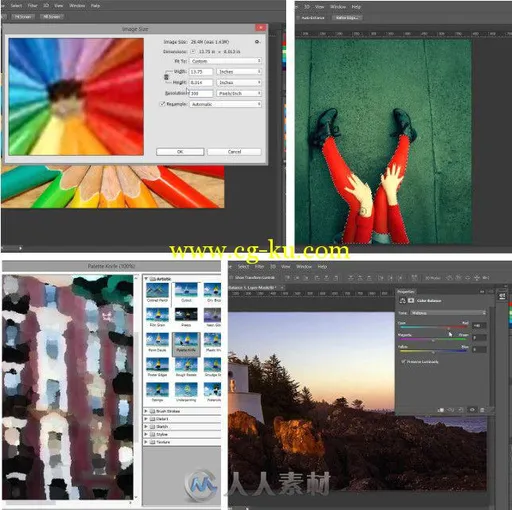Enable the Show Transform Controls checkbox

[x=231, y=278]
